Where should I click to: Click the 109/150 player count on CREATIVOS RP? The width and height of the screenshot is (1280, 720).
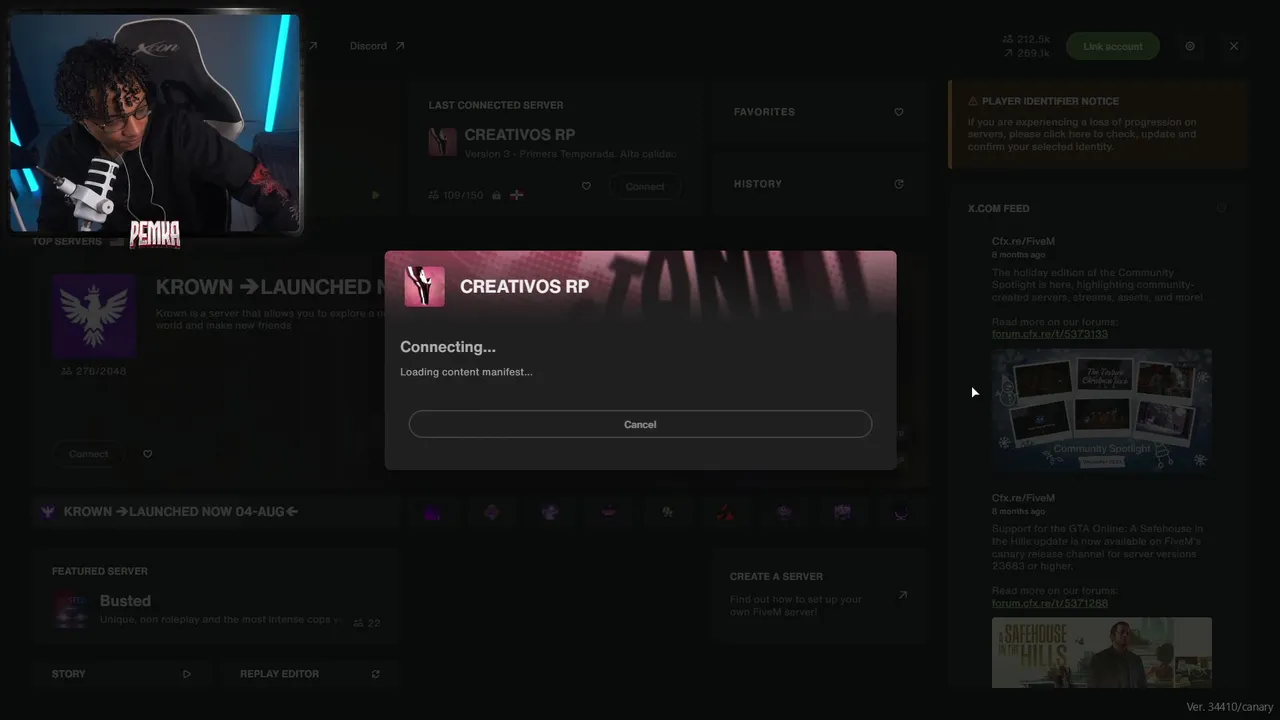(x=455, y=195)
